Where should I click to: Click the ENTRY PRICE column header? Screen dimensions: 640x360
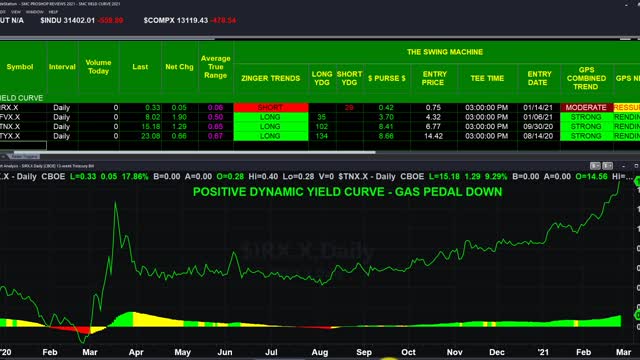pos(434,78)
